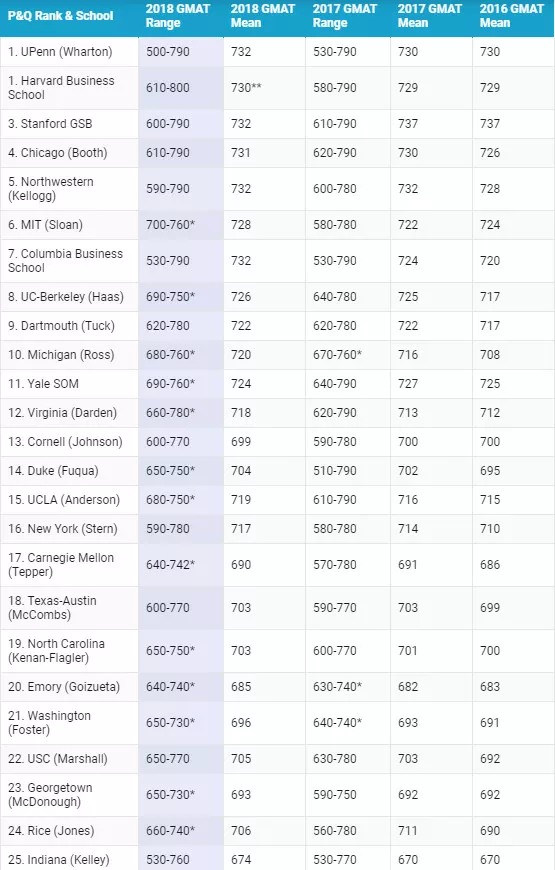Click the P&Q Rank & School column header
The image size is (555, 870).
coord(60,16)
